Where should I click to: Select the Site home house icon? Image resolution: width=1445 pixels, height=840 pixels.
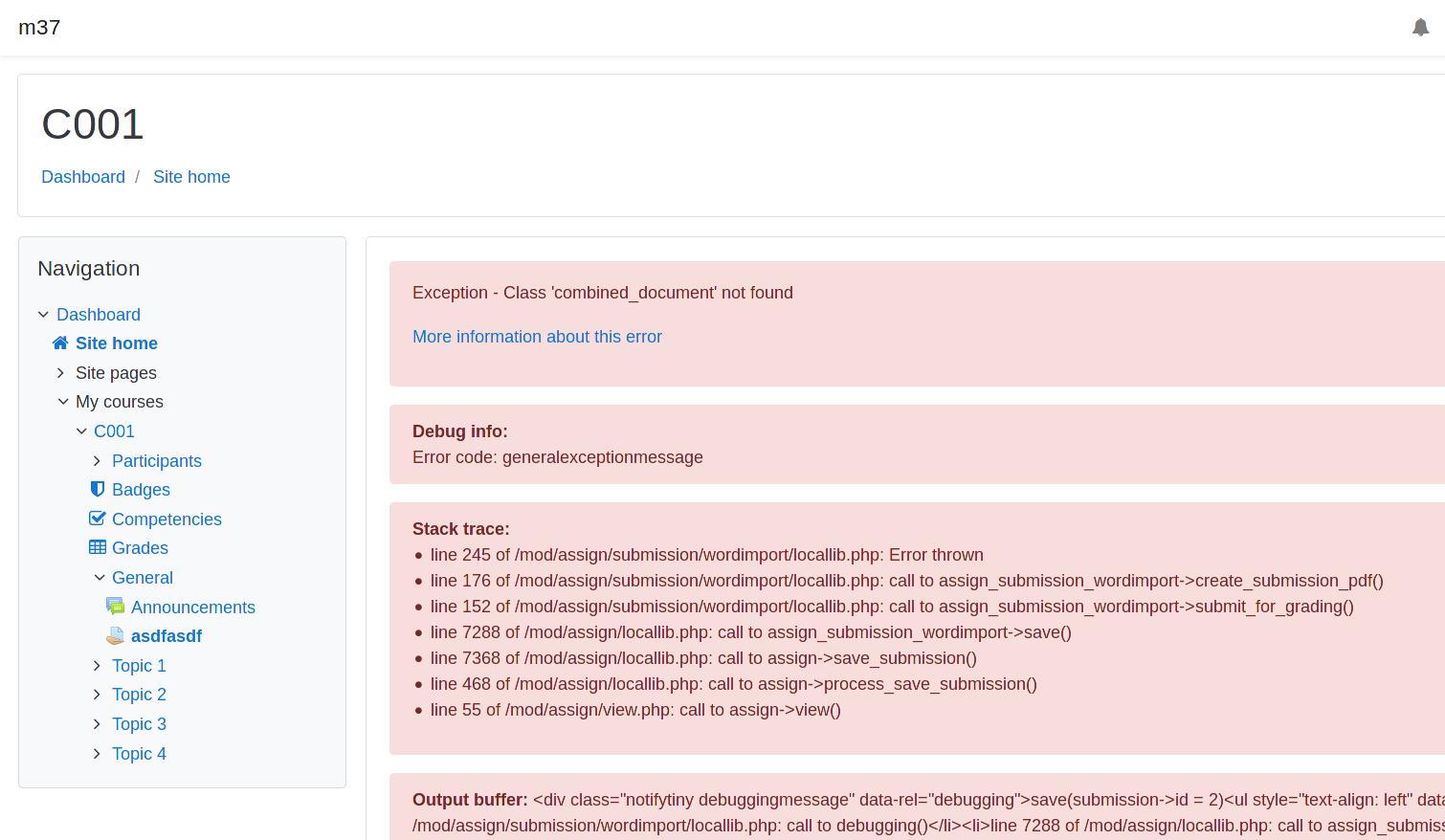(x=59, y=343)
